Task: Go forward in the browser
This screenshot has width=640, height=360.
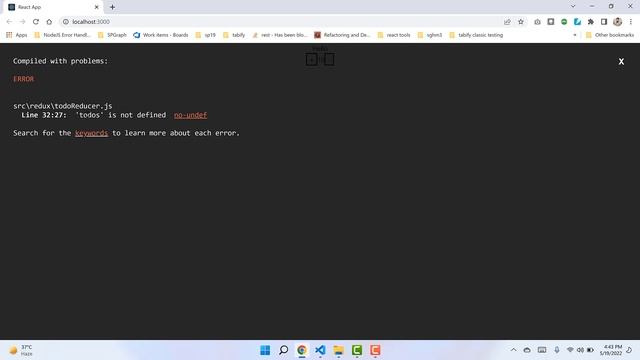Action: click(x=22, y=22)
